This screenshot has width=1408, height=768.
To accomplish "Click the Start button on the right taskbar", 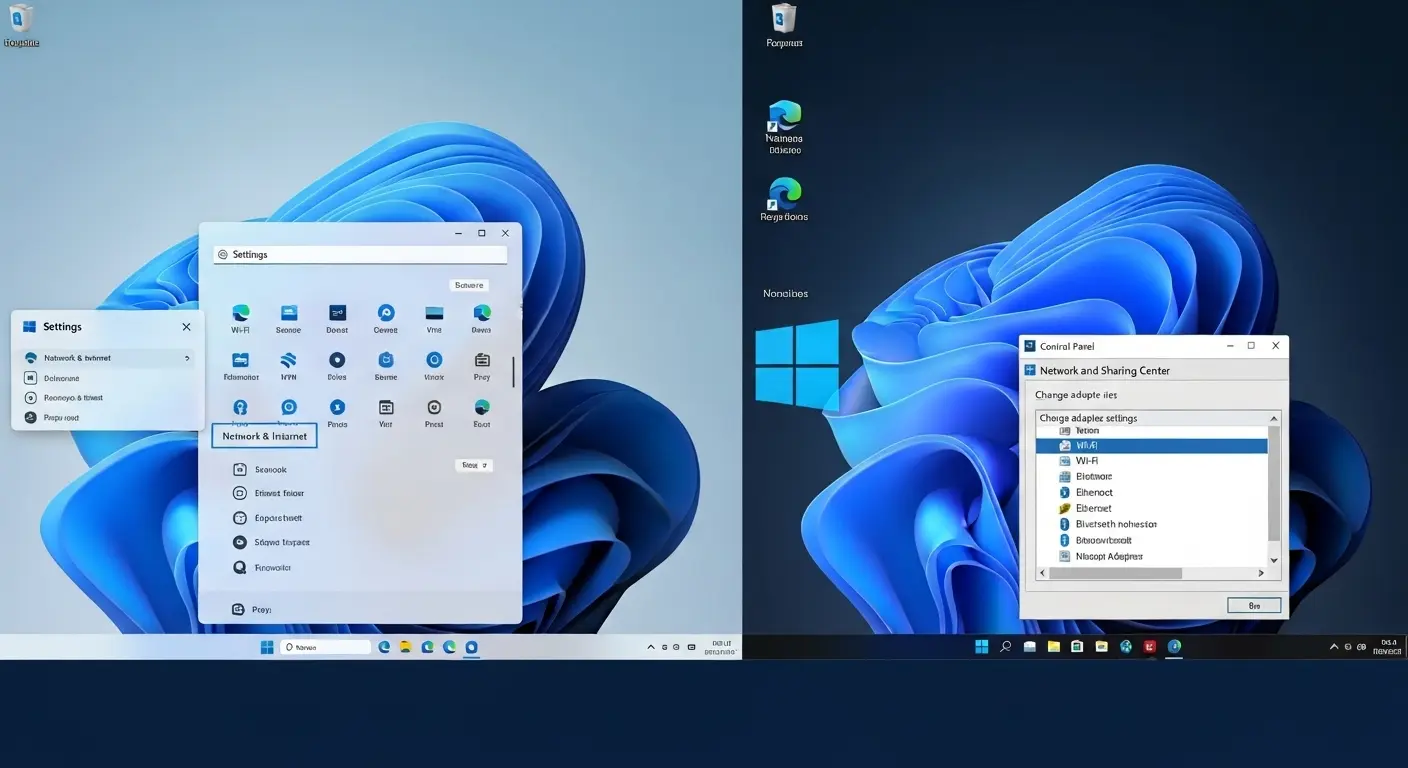I will coord(982,646).
